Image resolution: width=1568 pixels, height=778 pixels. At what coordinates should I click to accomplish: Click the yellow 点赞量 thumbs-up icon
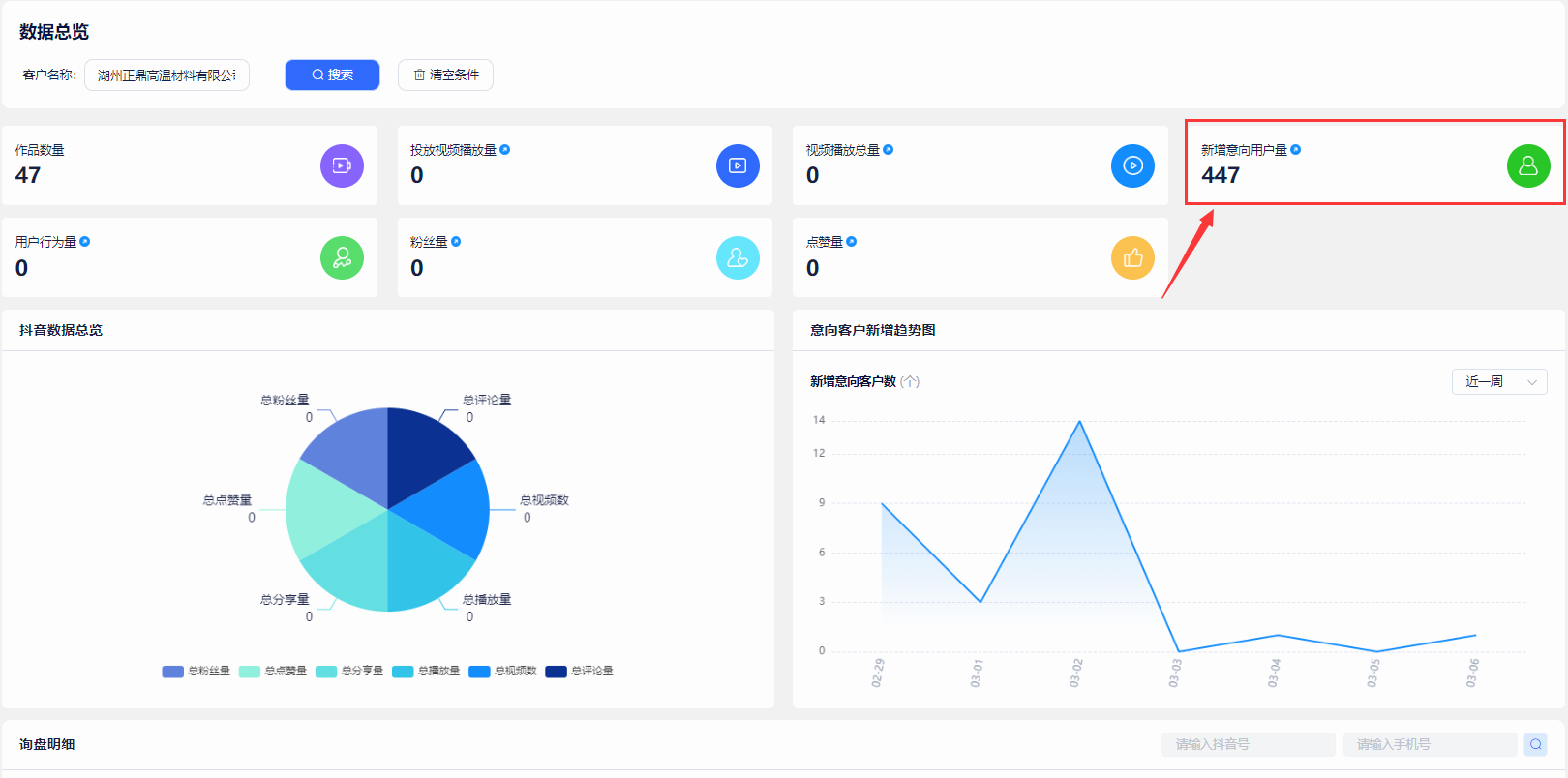(x=1132, y=258)
